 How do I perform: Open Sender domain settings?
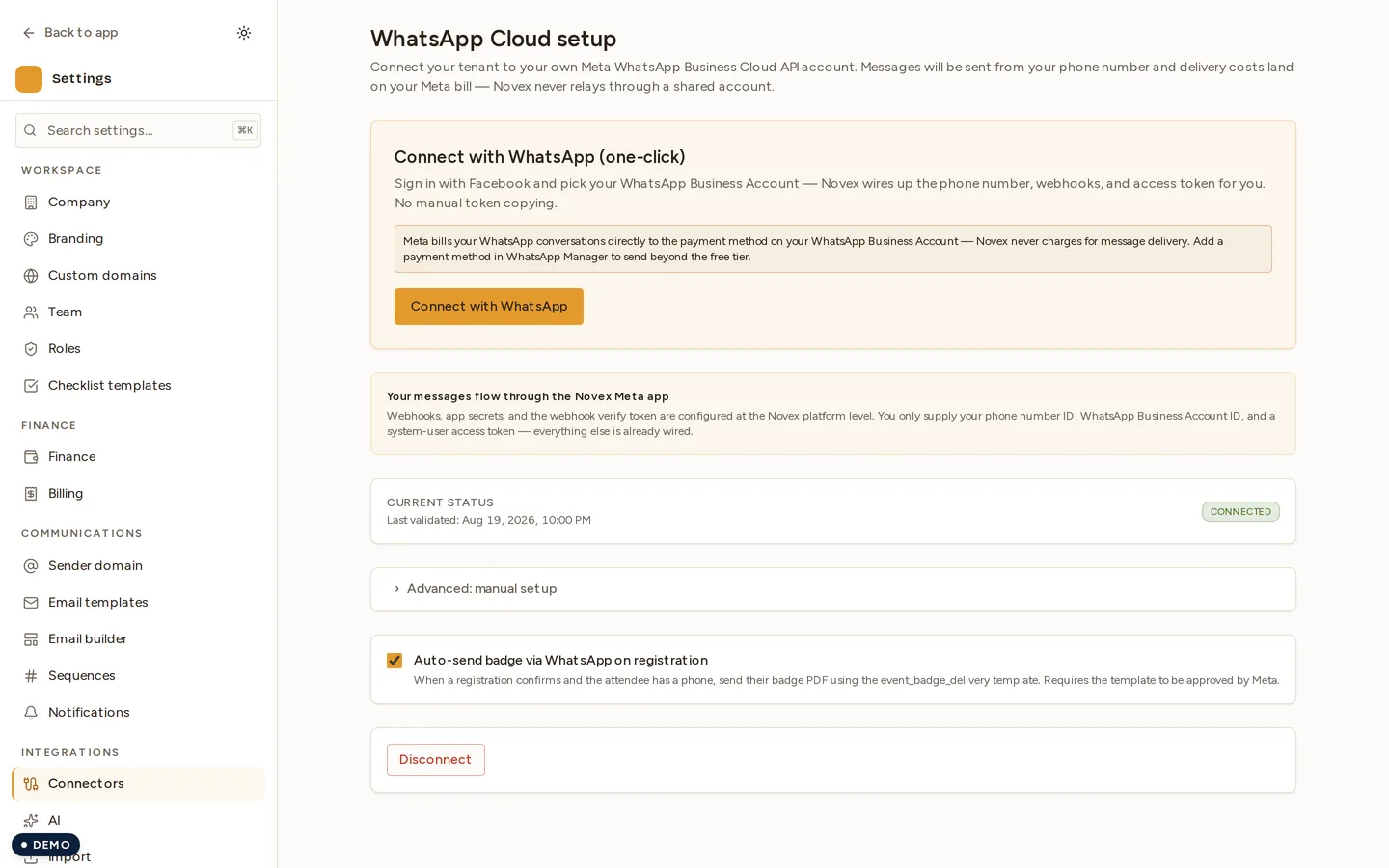tap(138, 566)
